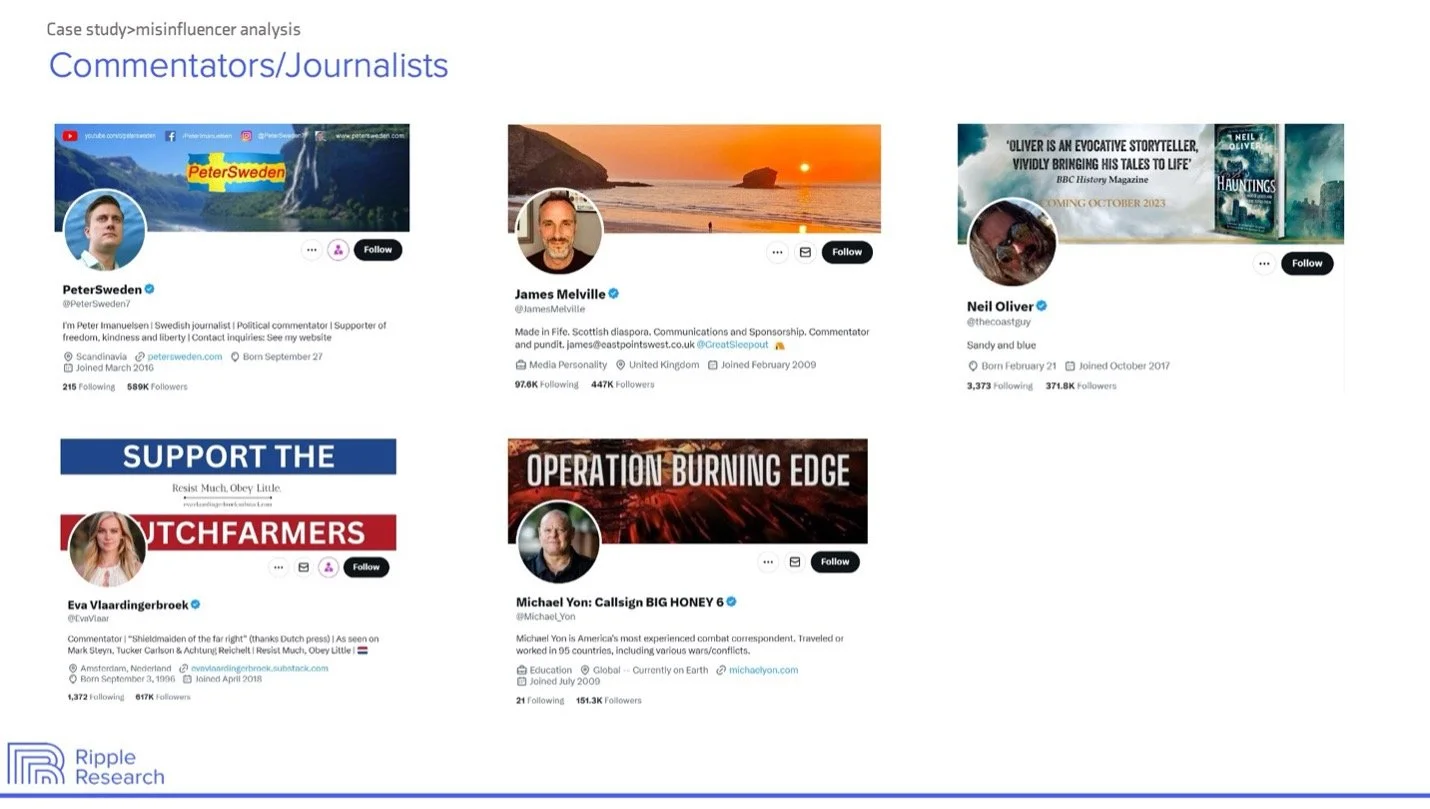Viewport: 1430px width, 809px height.
Task: Click James Melville's verified badge
Action: point(614,294)
